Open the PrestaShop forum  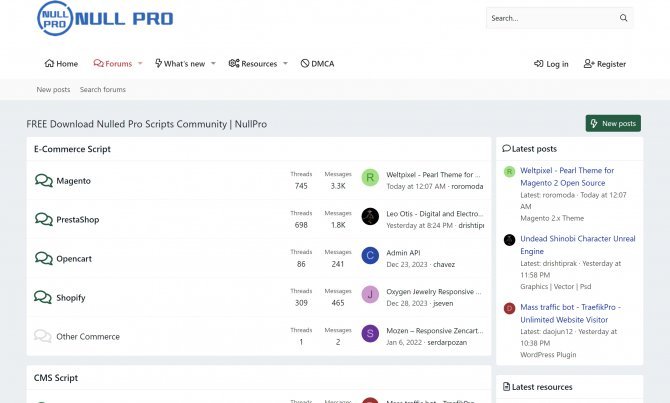(x=78, y=220)
